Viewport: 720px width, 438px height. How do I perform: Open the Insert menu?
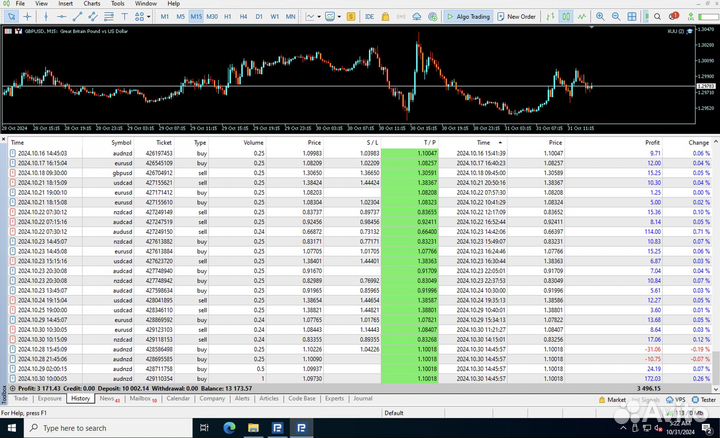pyautogui.click(x=65, y=4)
